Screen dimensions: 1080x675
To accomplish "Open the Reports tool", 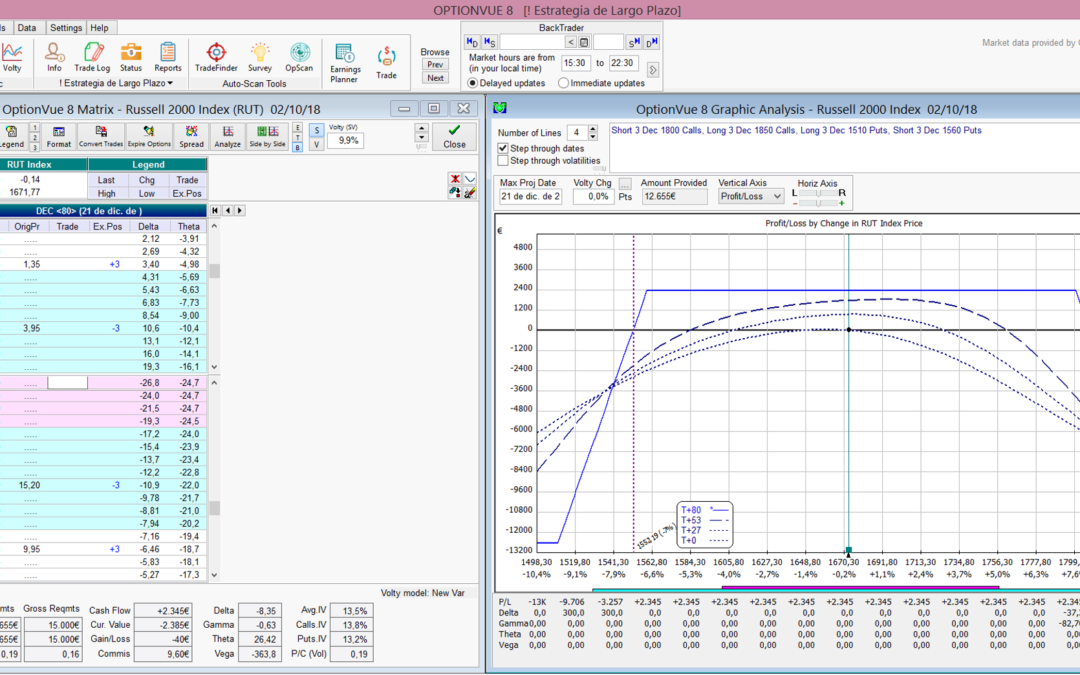I will click(x=168, y=57).
